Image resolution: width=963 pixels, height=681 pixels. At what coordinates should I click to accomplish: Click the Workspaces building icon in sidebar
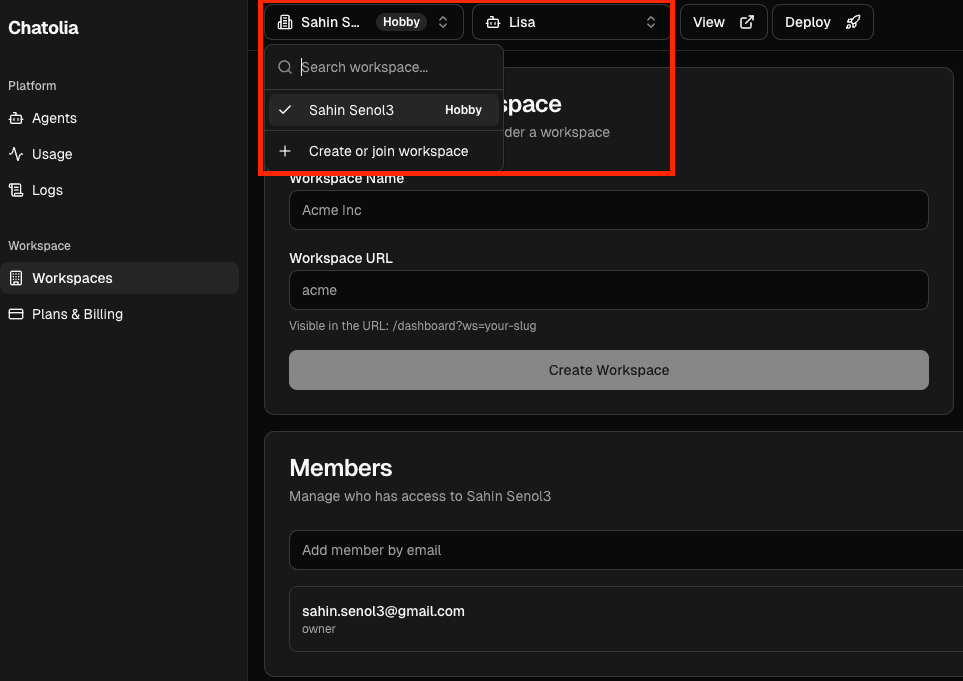[x=16, y=278]
